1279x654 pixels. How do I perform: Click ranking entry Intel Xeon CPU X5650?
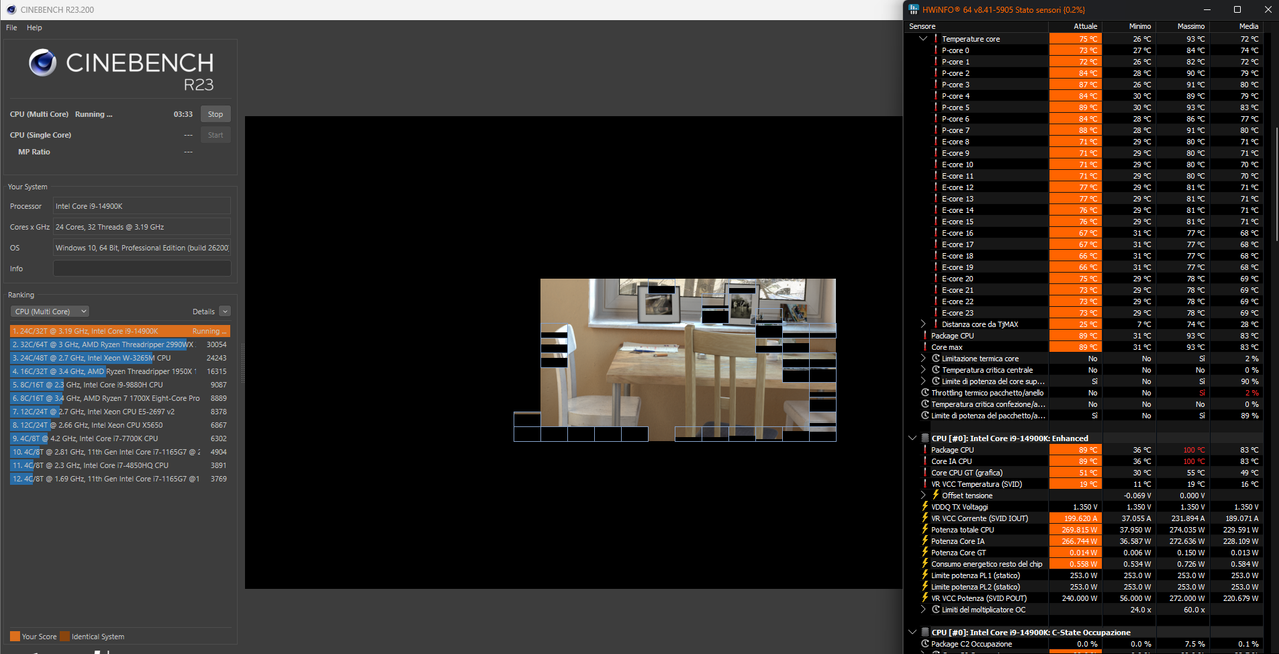120,425
